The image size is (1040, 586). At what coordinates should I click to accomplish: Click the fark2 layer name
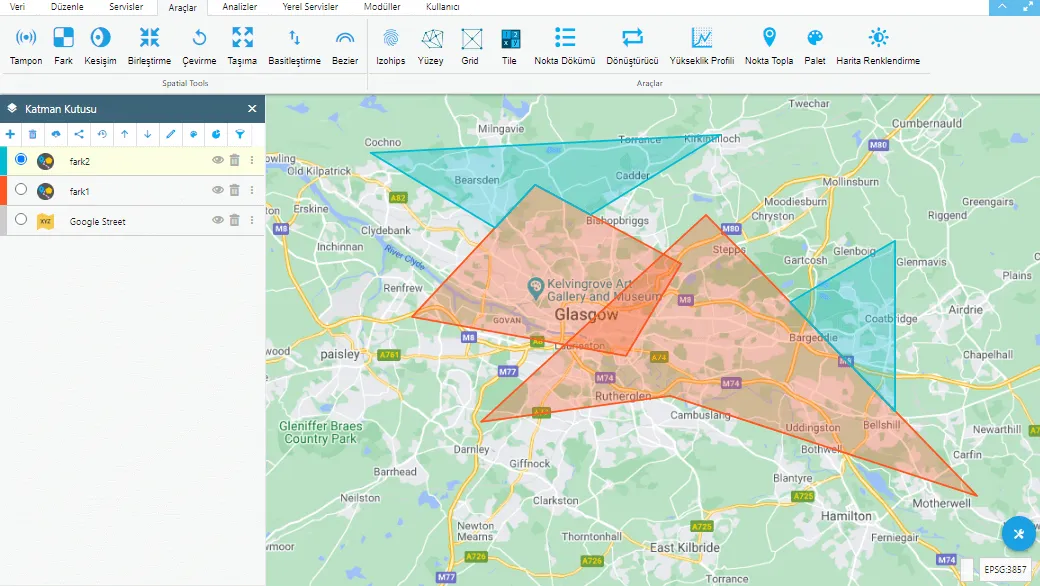80,161
